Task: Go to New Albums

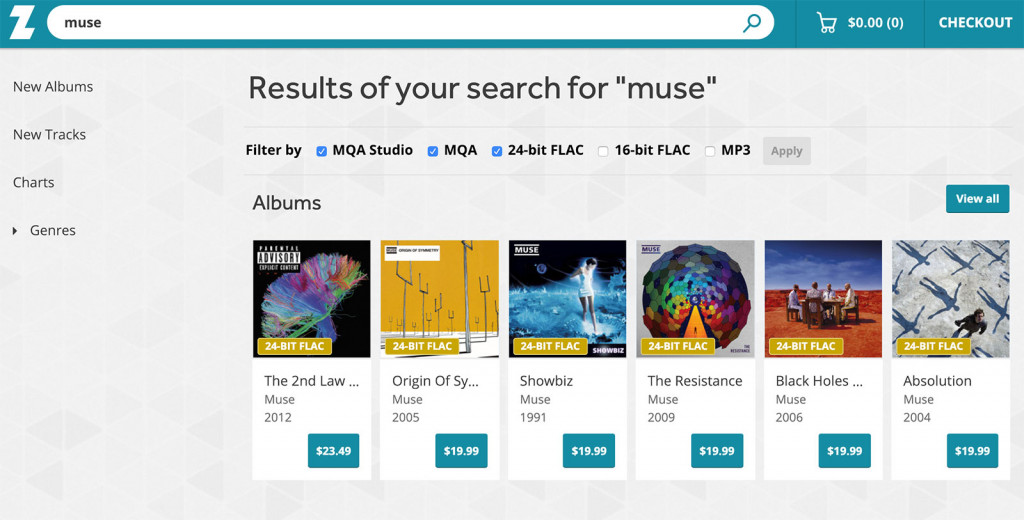Action: click(x=53, y=87)
